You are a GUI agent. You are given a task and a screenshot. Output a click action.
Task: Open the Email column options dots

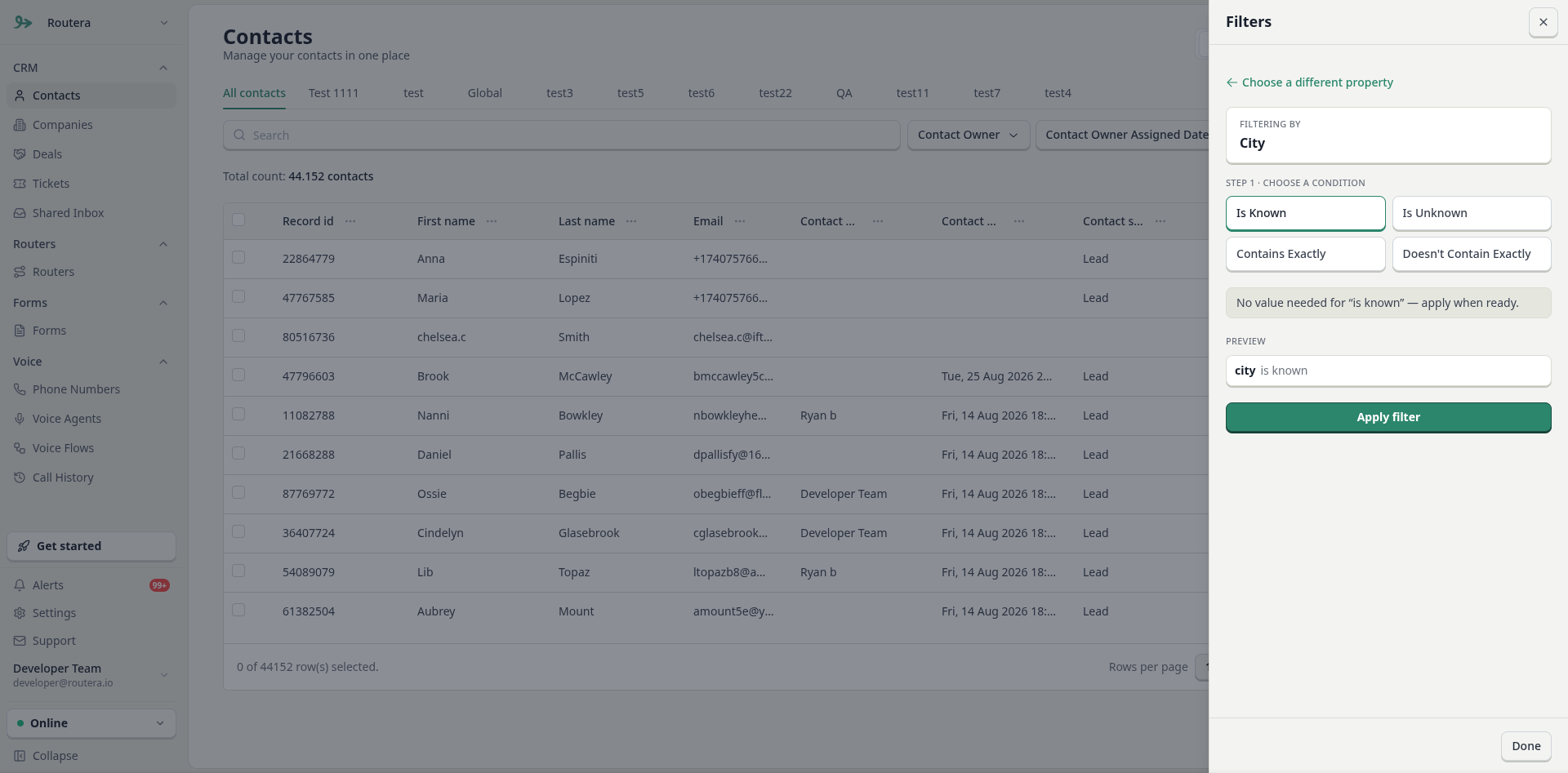click(740, 221)
